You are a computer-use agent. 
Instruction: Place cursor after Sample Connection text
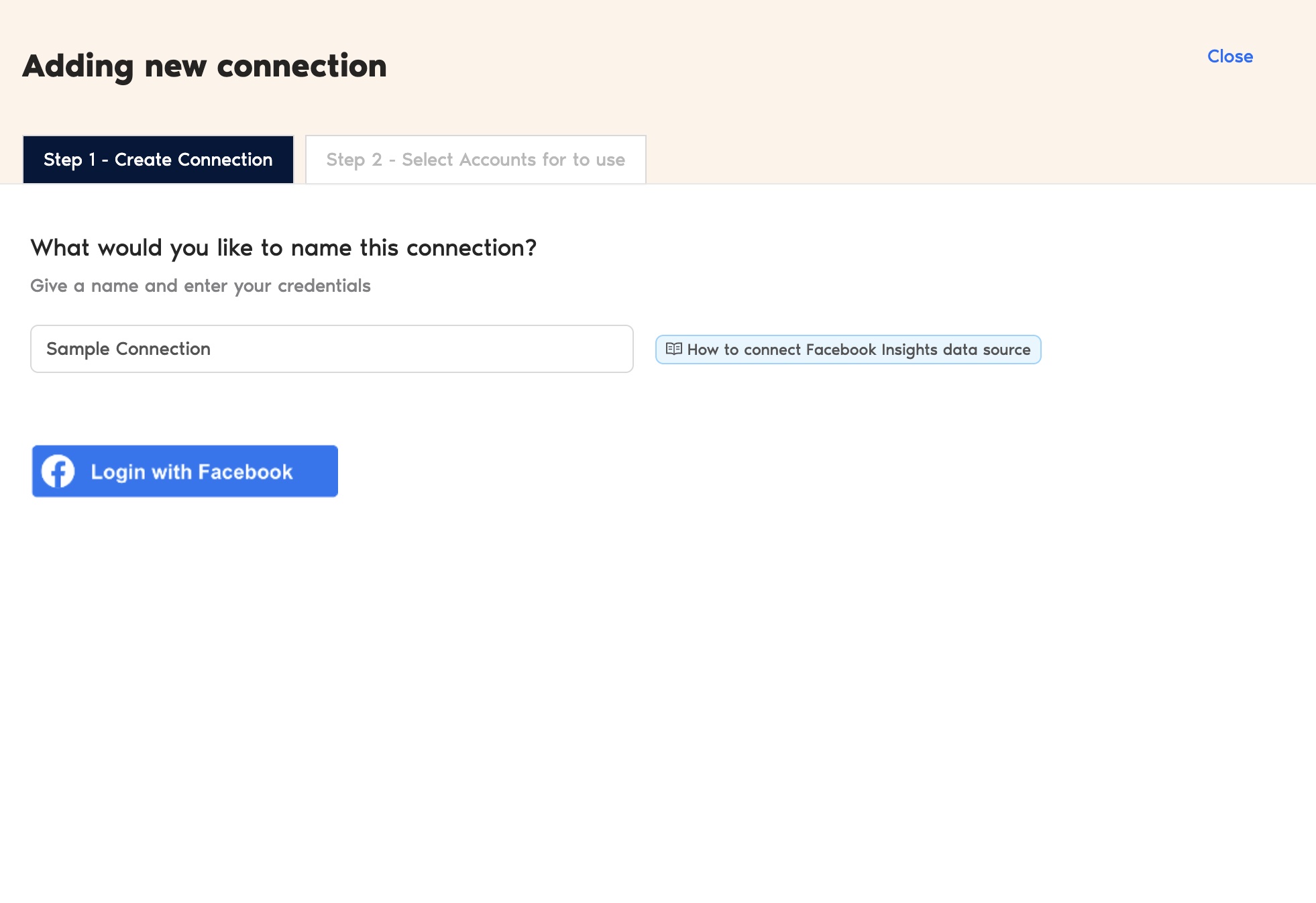pos(212,349)
